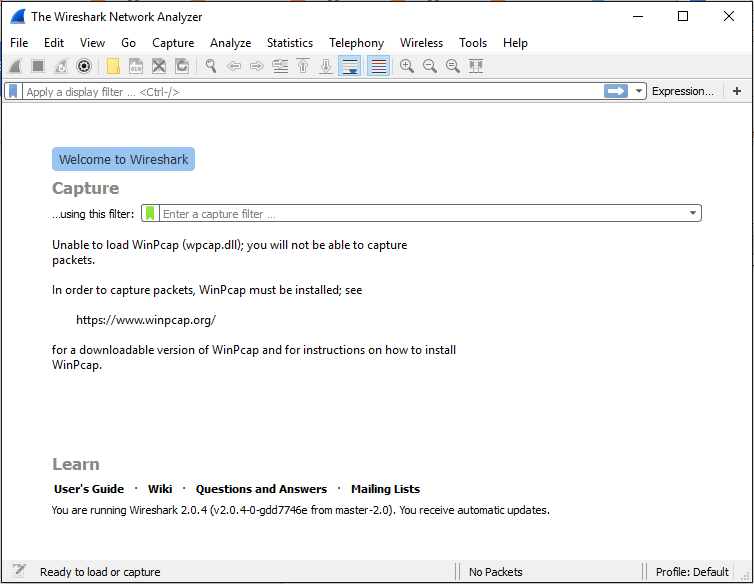Click the Save capture file icon
The width and height of the screenshot is (754, 584).
click(136, 66)
